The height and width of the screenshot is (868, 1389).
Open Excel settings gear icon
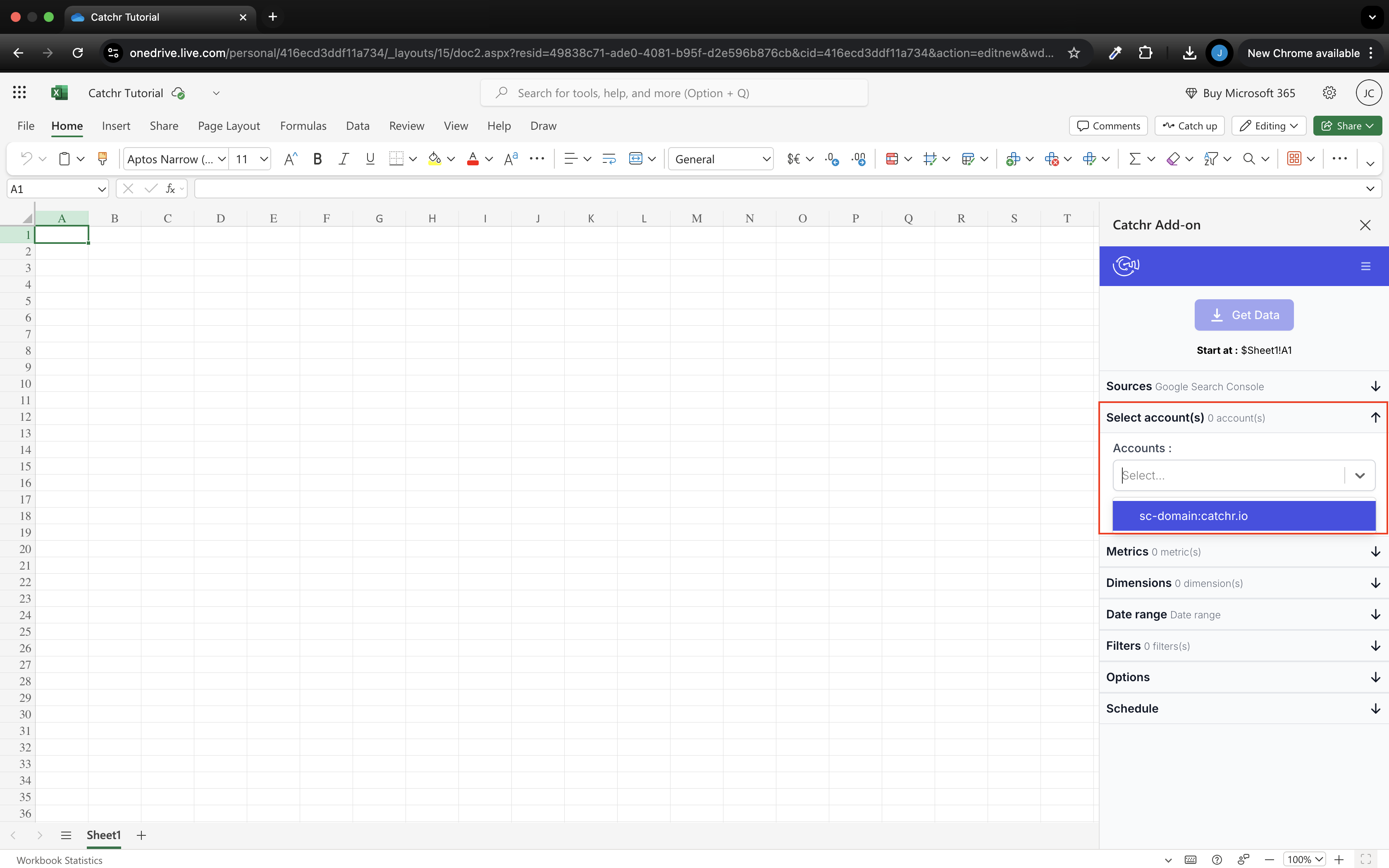(x=1329, y=93)
